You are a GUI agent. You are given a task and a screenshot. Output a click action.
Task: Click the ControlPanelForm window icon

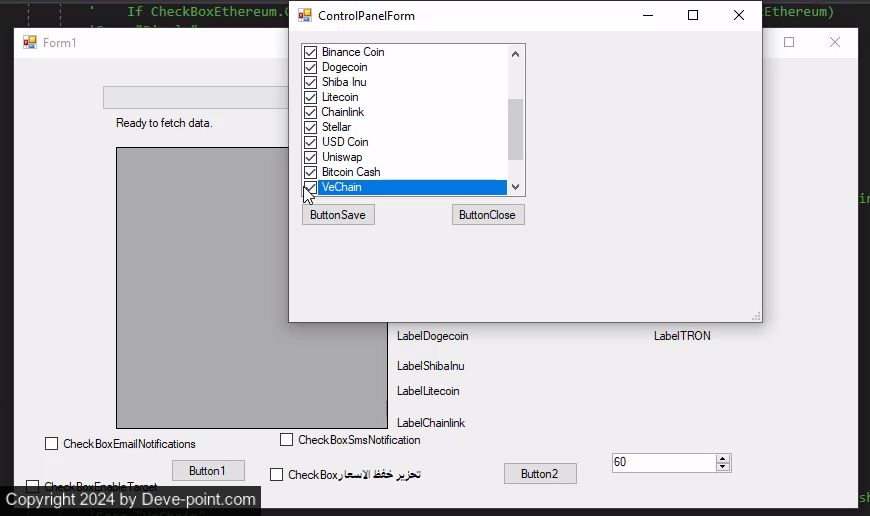pos(305,16)
